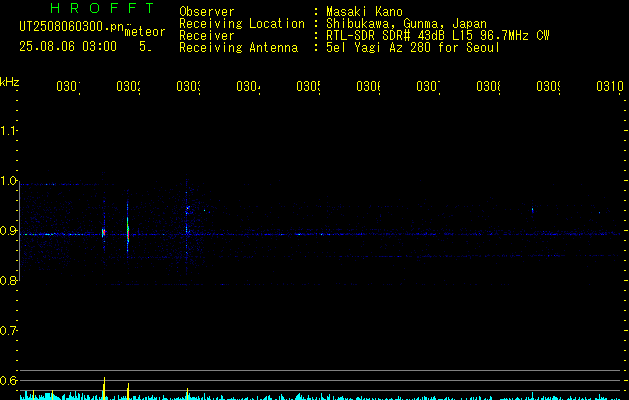The width and height of the screenshot is (629, 400).
Task: Click the kHz axis unit label
Action: [x=9, y=82]
